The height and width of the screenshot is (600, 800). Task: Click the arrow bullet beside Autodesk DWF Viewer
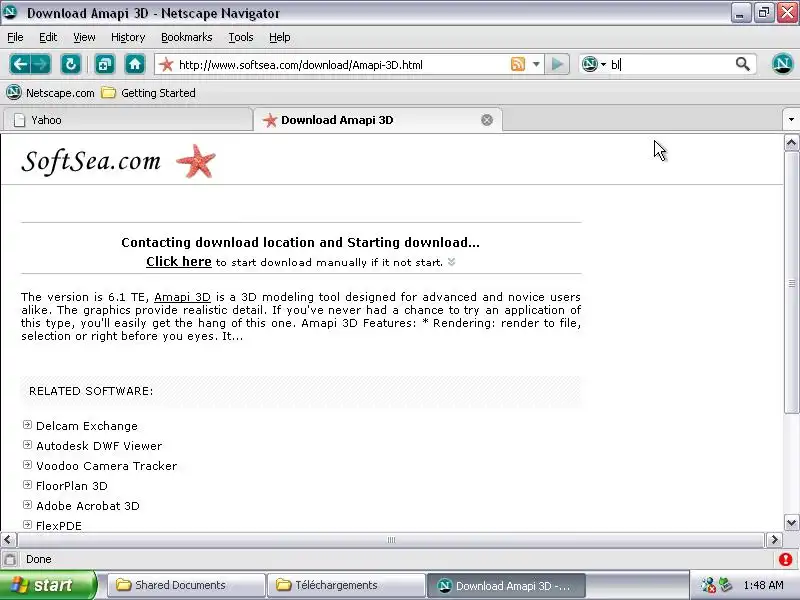28,444
